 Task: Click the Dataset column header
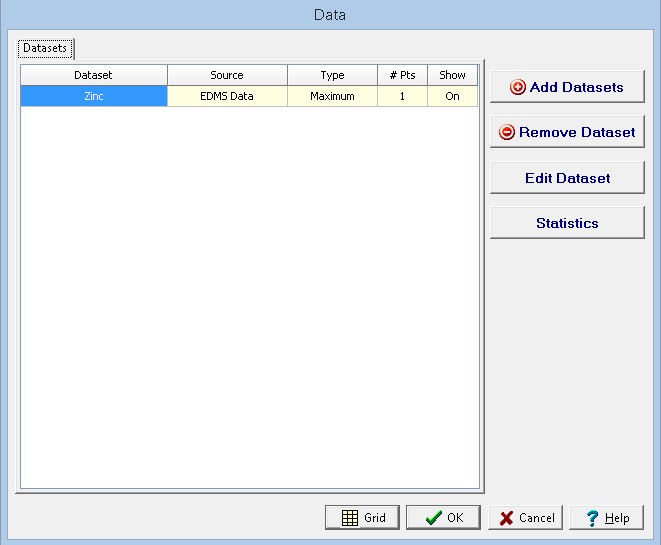coord(93,75)
